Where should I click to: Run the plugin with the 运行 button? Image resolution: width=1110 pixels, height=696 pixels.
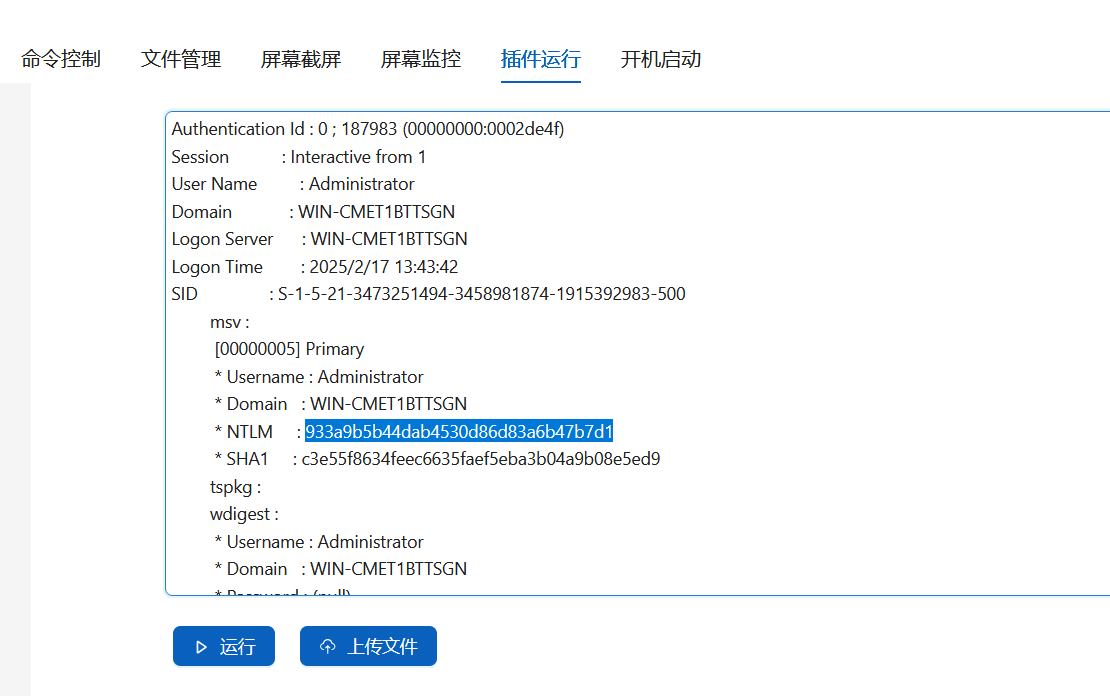224,646
